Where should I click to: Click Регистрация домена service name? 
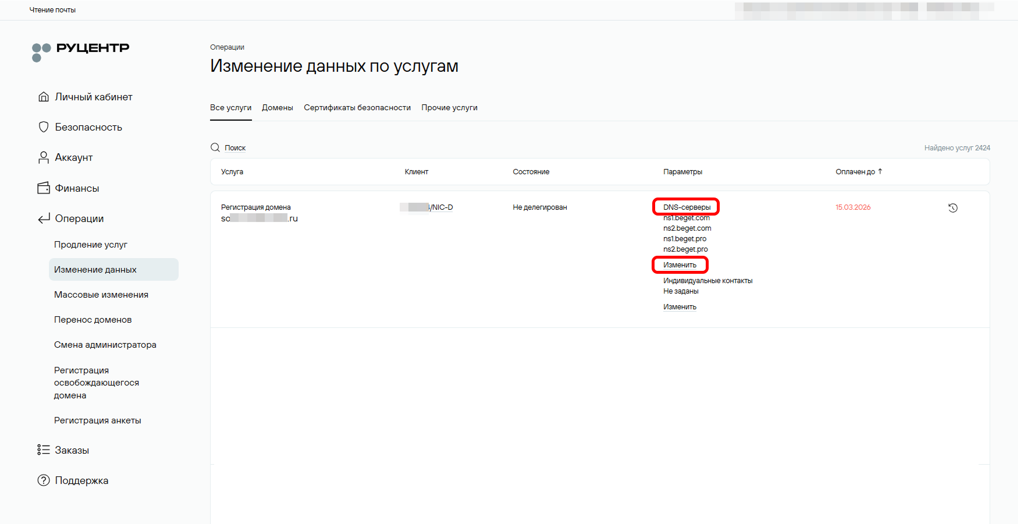coord(256,207)
